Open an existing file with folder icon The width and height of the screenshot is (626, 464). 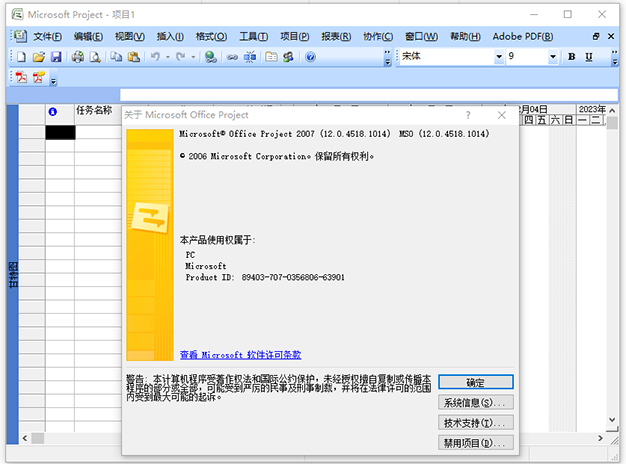point(39,57)
